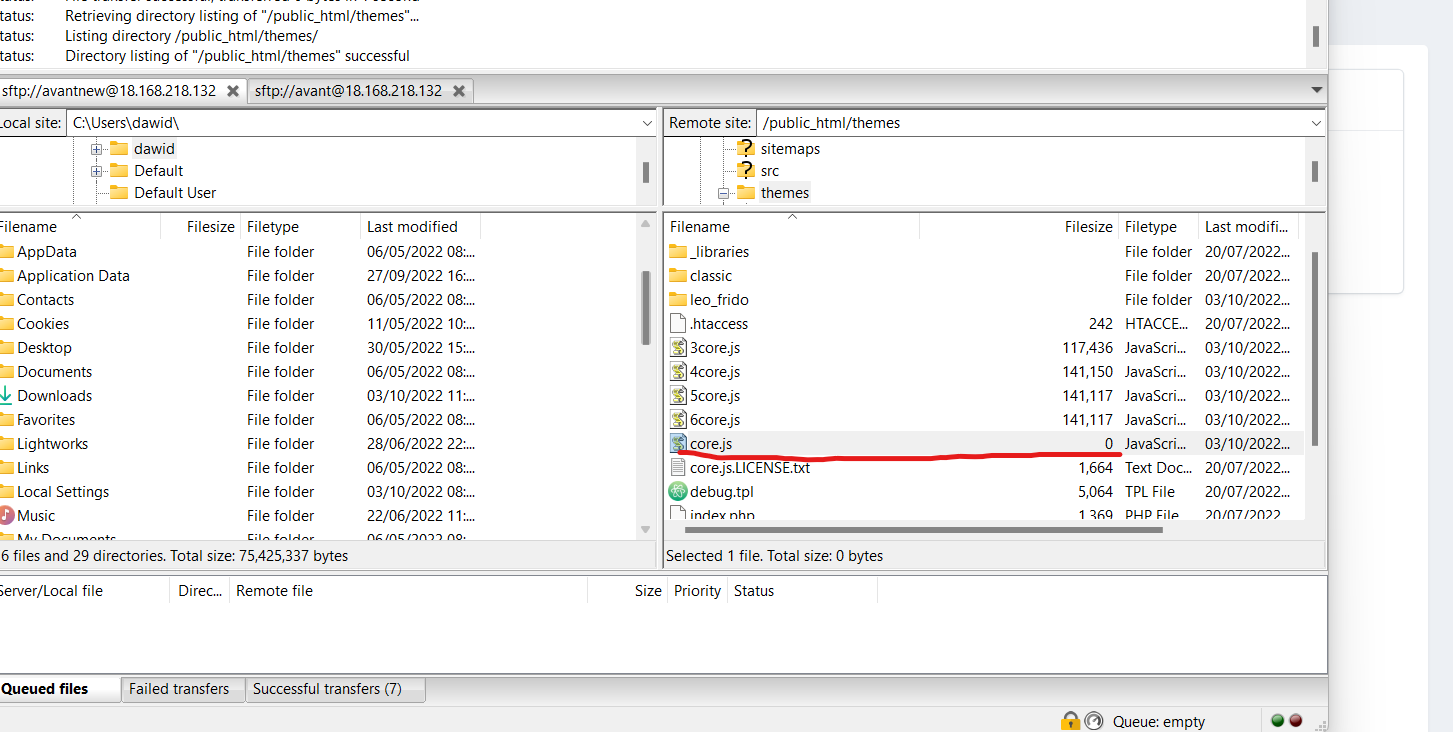Click the speed limits gauge icon
Screen dimensions: 1453x732
click(x=1093, y=720)
